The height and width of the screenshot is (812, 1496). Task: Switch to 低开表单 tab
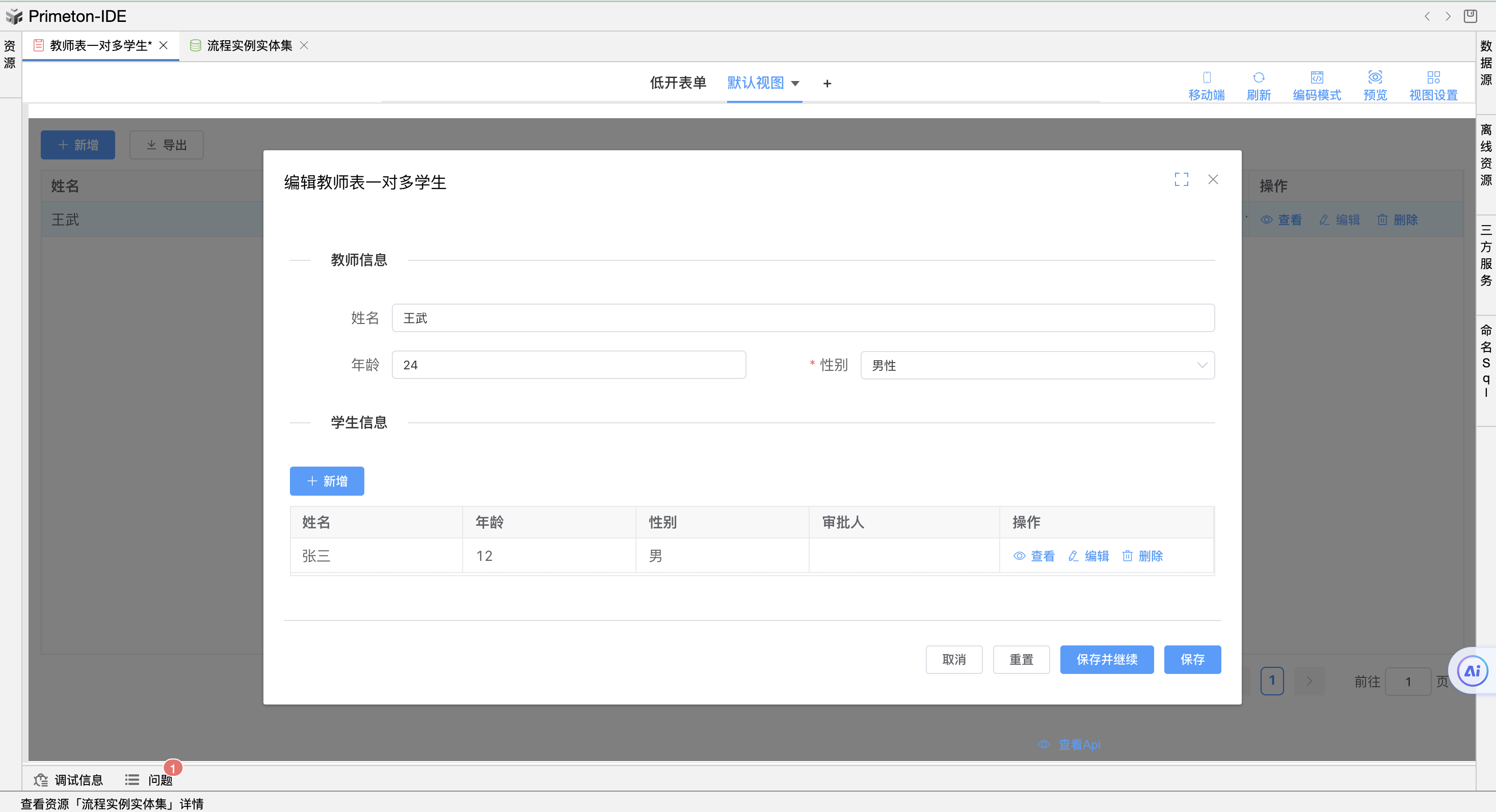pyautogui.click(x=678, y=83)
